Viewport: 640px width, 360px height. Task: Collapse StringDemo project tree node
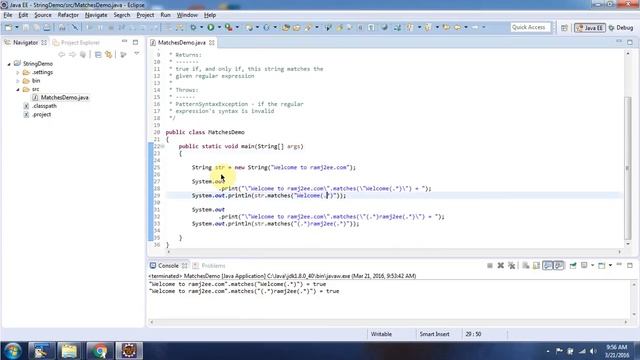coord(9,64)
